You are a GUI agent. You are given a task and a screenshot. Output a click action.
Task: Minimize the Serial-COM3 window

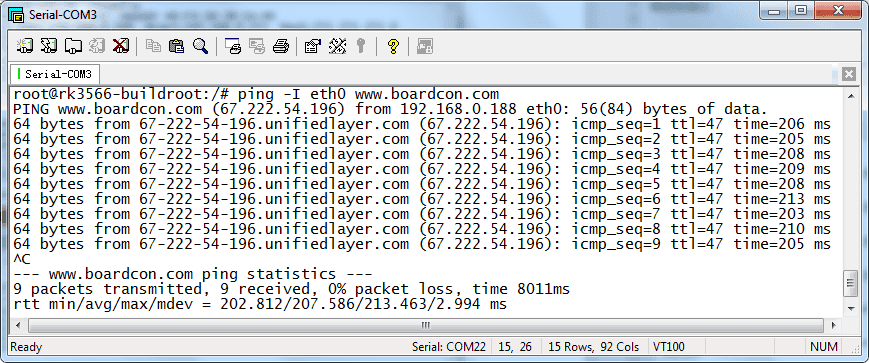point(774,12)
